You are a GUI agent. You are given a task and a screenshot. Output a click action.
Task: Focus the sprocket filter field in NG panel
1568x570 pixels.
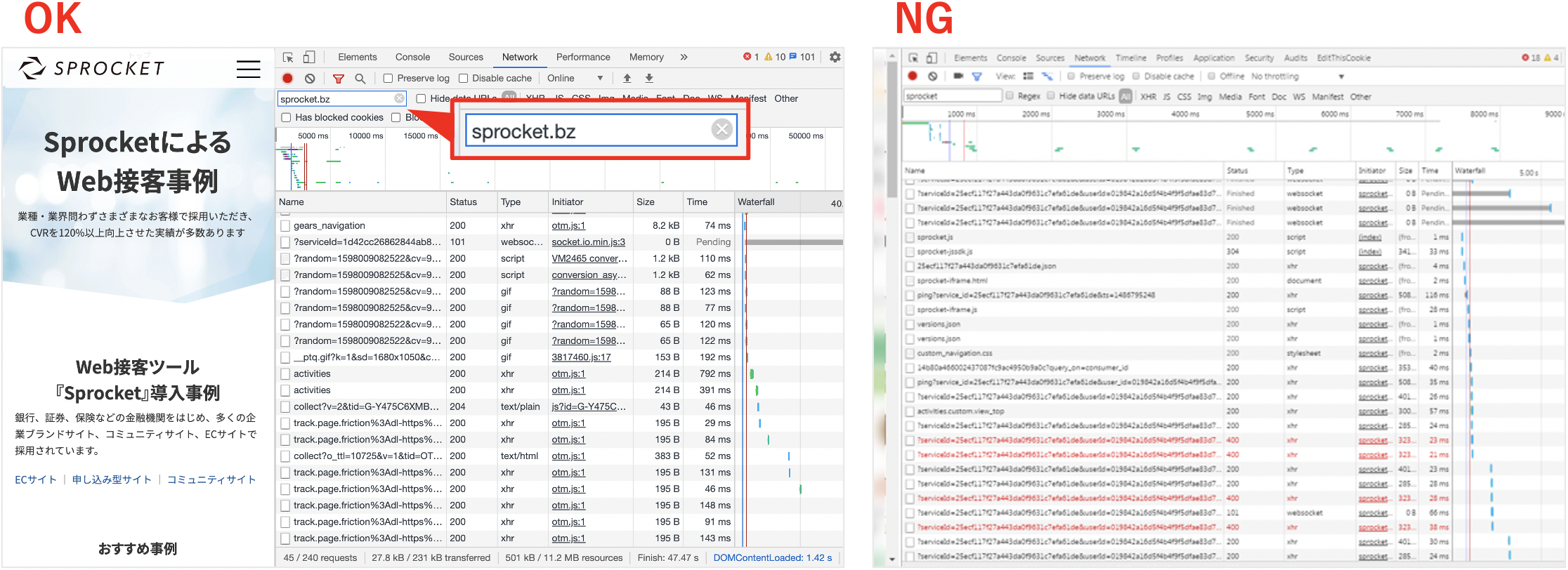[x=952, y=96]
